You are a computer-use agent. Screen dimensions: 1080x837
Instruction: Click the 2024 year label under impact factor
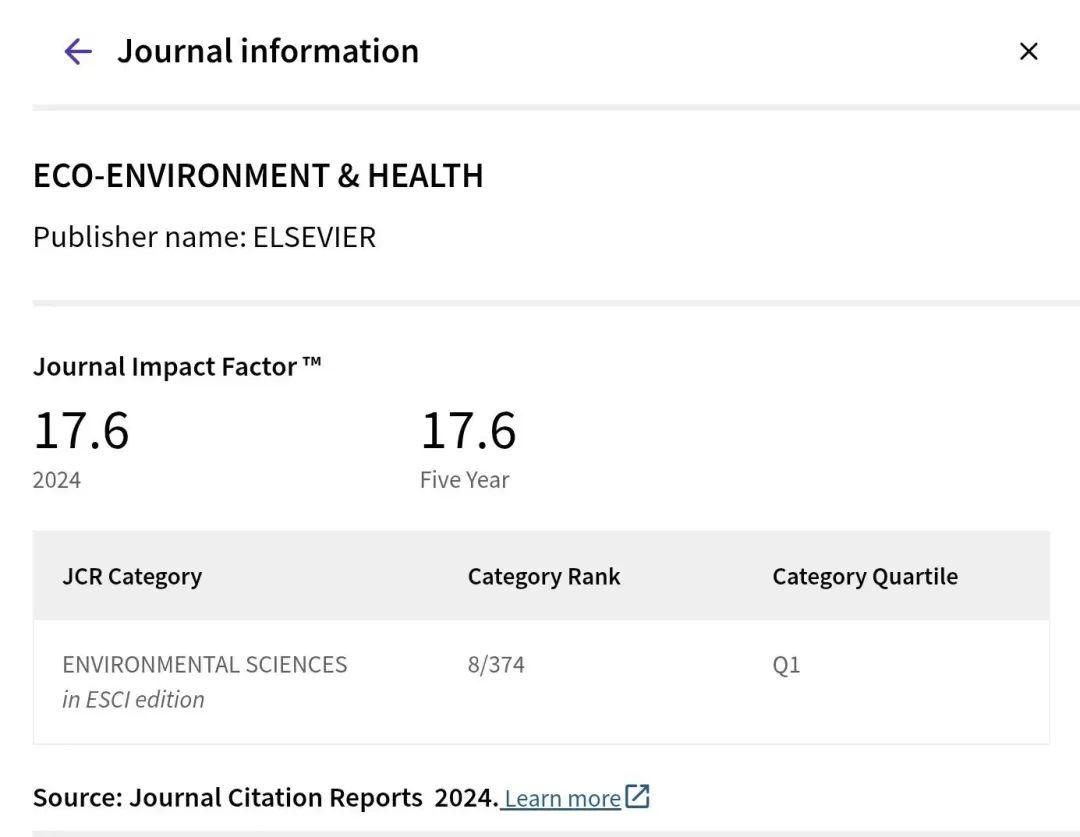tap(57, 480)
